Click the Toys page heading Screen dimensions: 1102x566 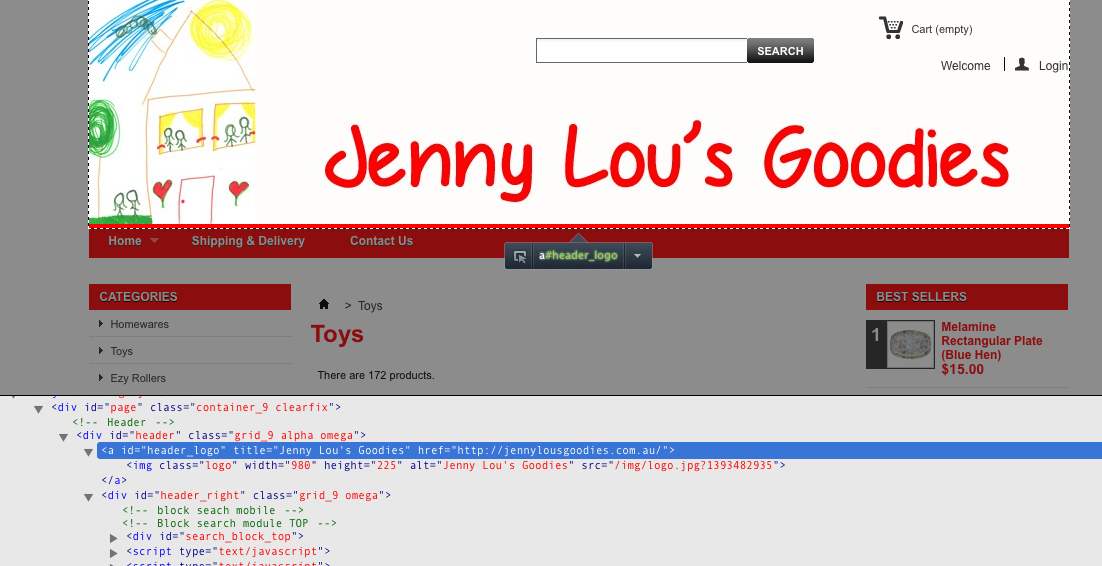337,334
